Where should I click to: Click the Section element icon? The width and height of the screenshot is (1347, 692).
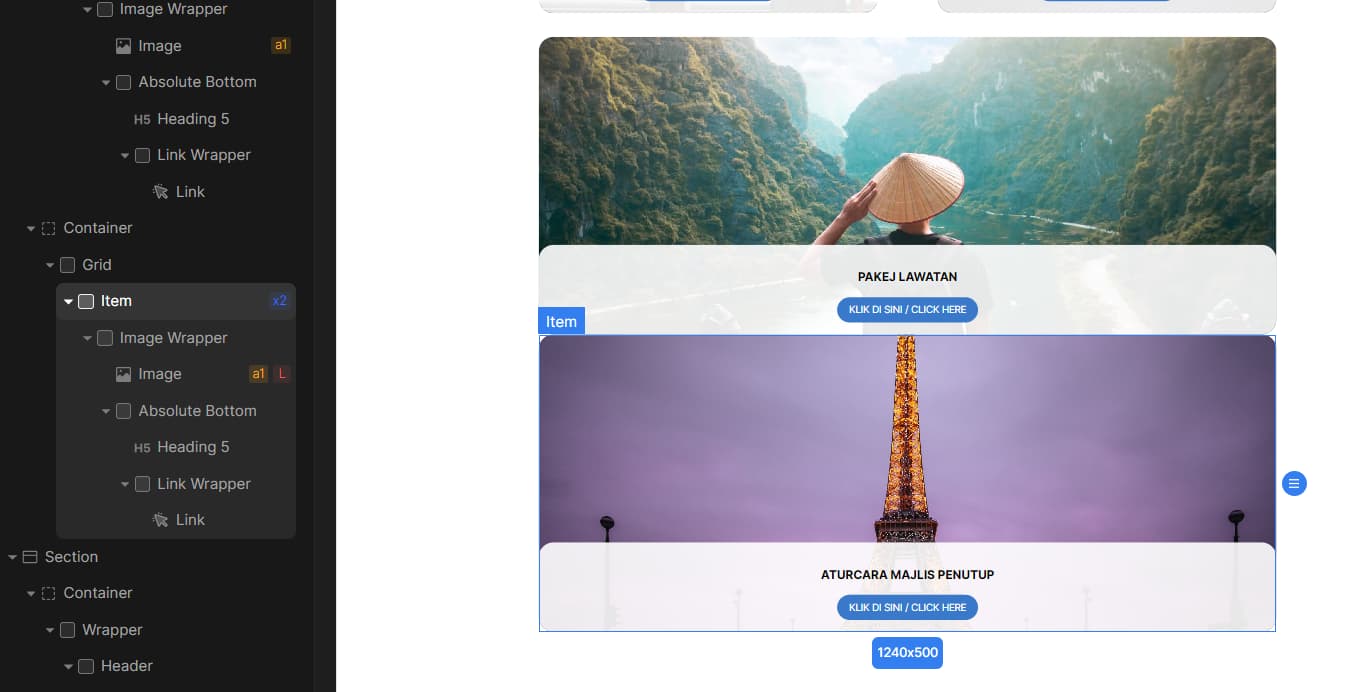[30, 557]
